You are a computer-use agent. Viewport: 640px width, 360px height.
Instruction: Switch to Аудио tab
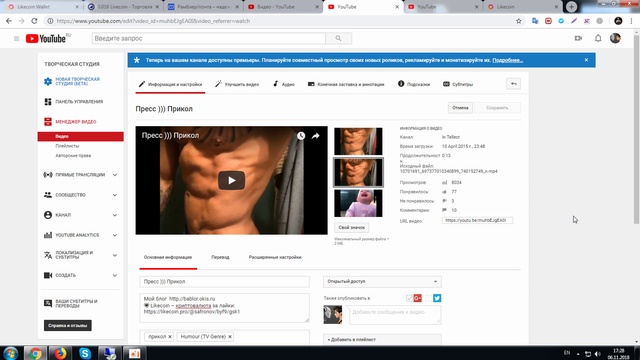[284, 84]
